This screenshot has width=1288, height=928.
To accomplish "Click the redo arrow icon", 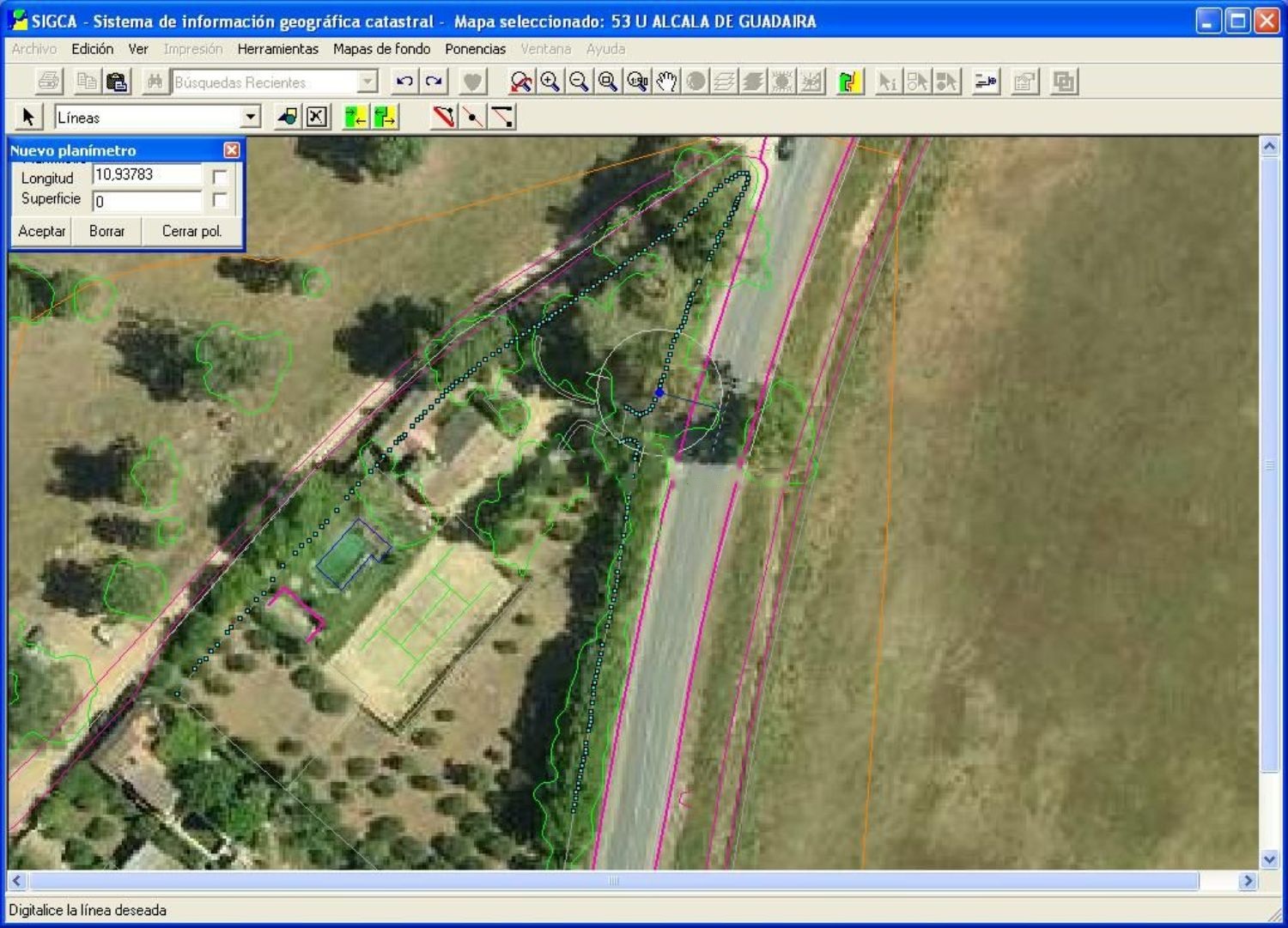I will (x=434, y=82).
